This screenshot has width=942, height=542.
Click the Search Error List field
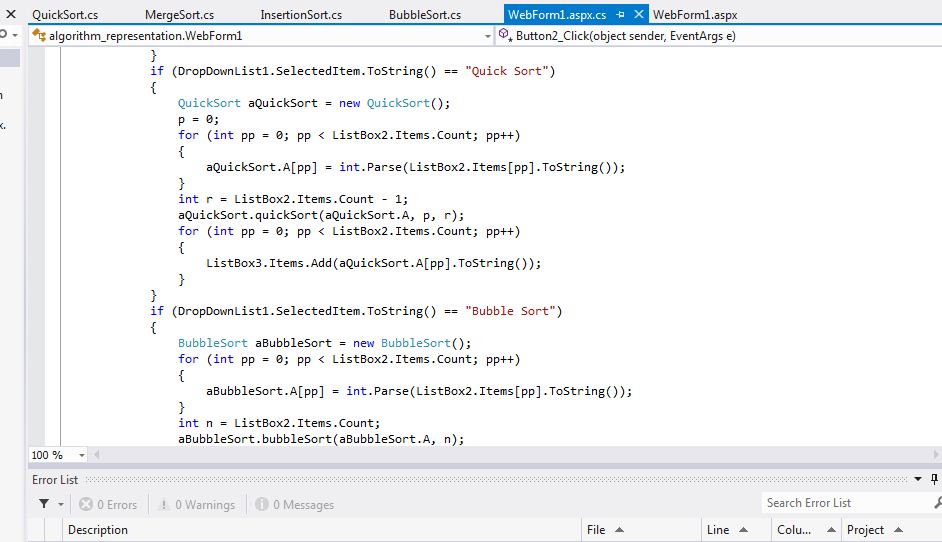[x=846, y=503]
